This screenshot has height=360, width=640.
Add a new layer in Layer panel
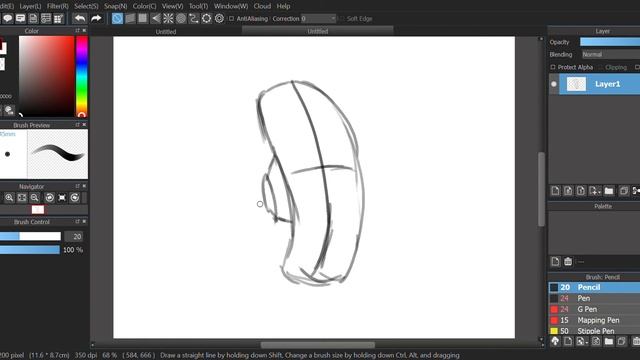tap(555, 191)
